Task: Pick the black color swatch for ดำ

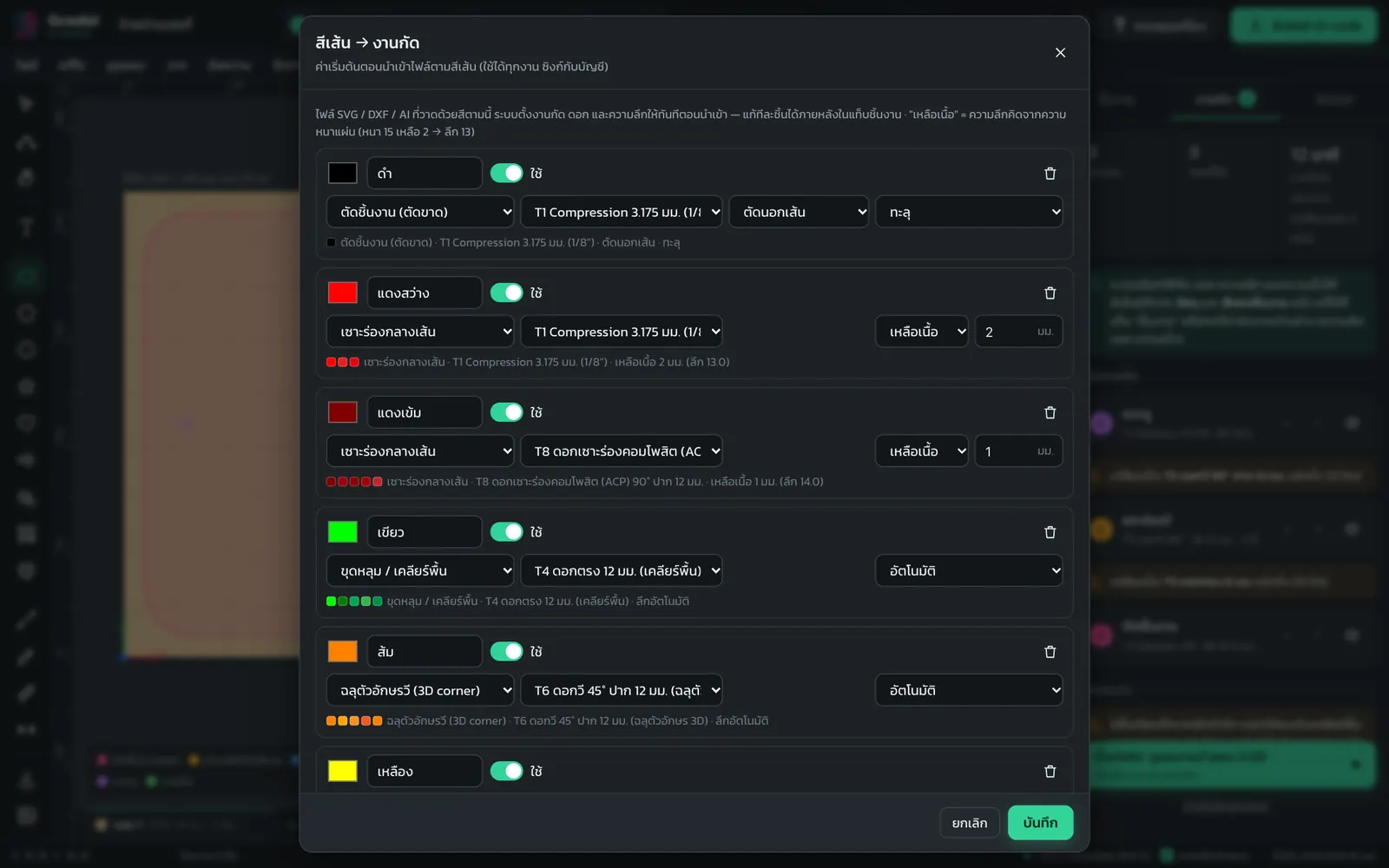Action: pyautogui.click(x=343, y=174)
